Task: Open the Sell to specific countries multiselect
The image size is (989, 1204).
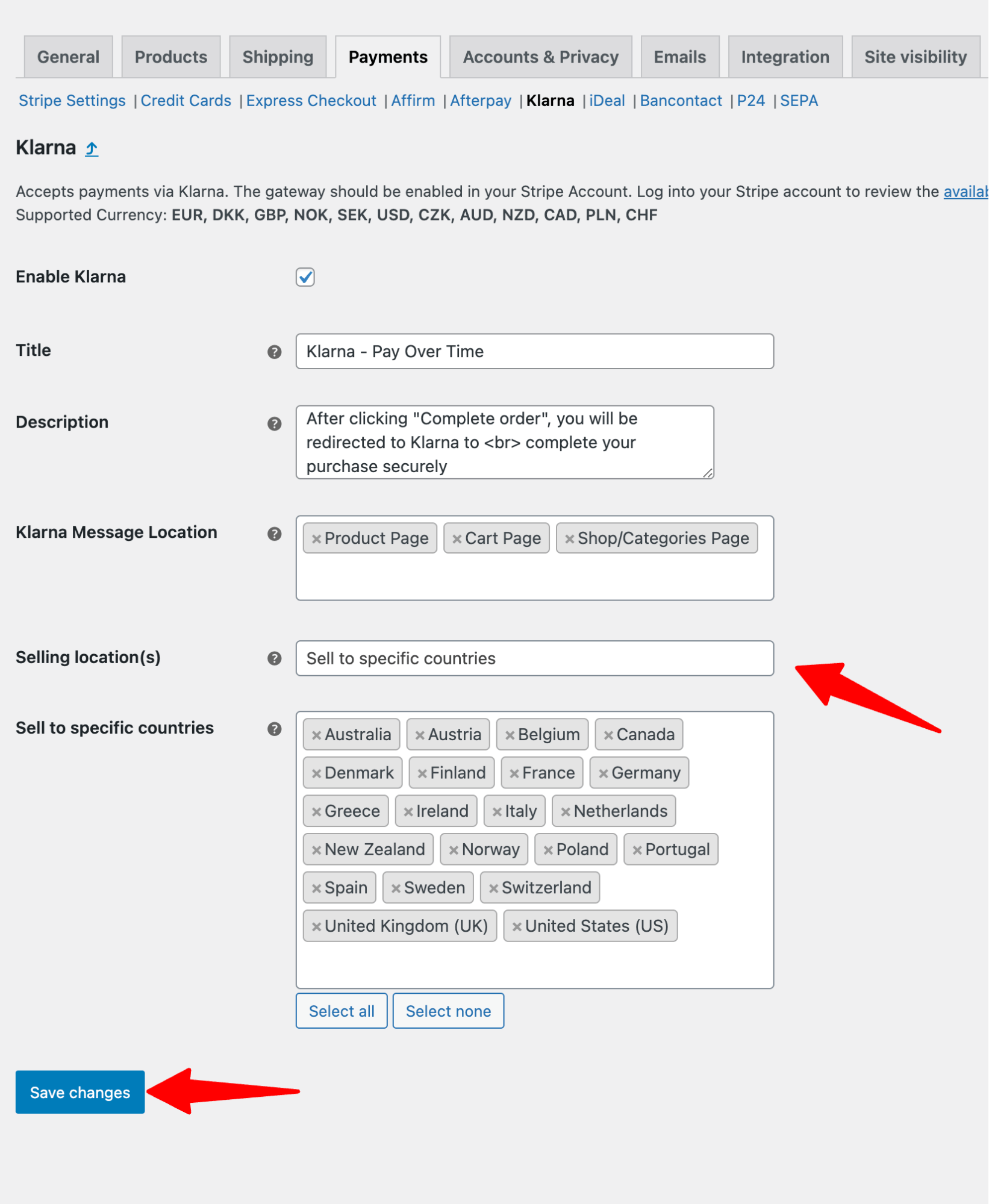Action: point(535,850)
